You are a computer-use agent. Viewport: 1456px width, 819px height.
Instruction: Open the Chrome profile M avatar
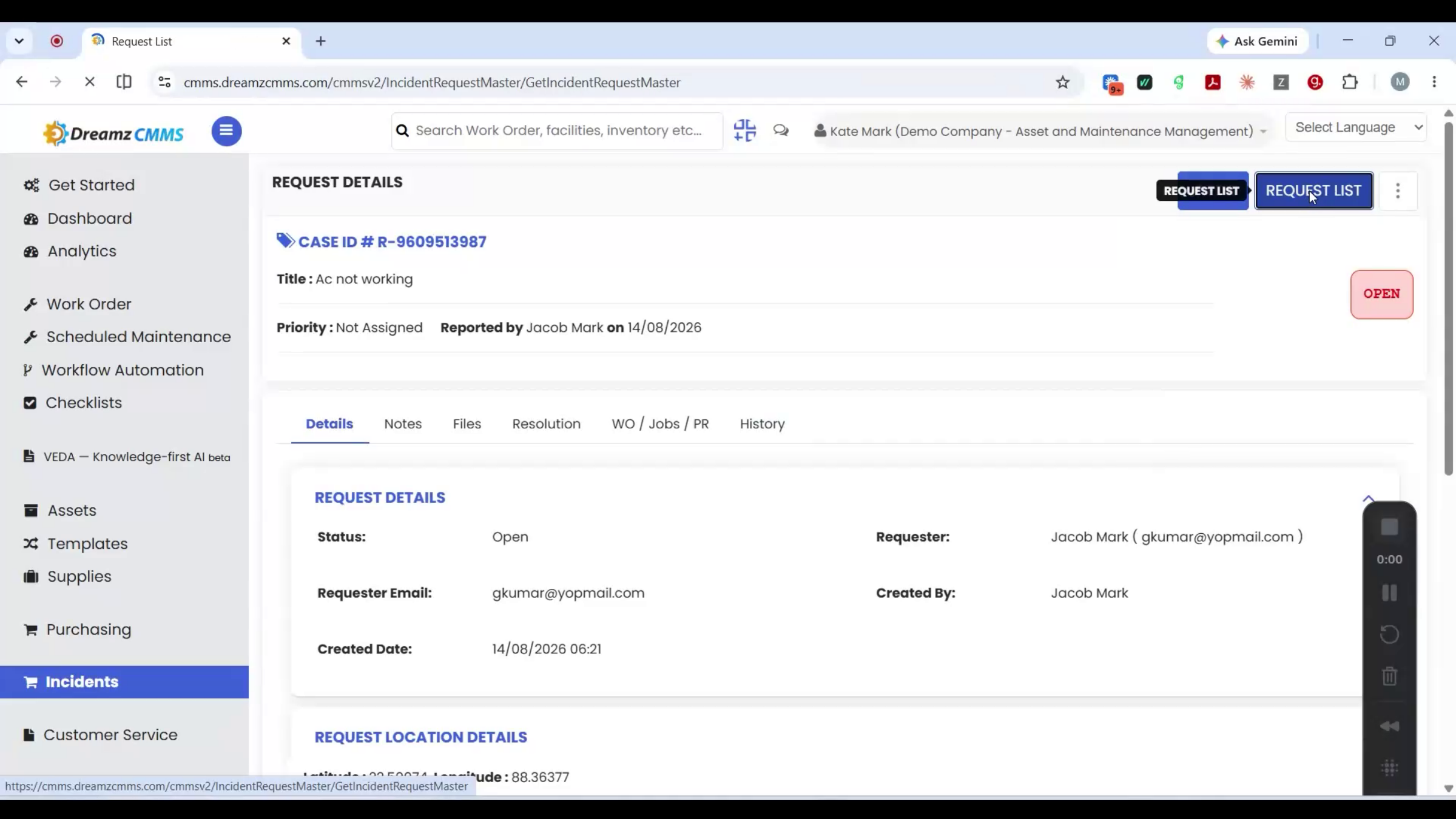tap(1400, 83)
